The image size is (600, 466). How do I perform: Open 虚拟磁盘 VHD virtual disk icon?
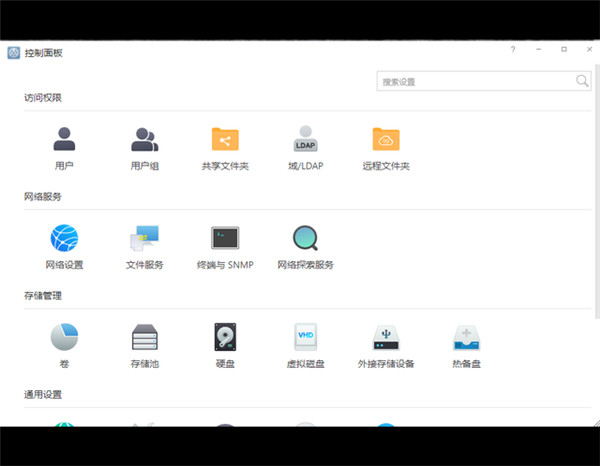[305, 336]
